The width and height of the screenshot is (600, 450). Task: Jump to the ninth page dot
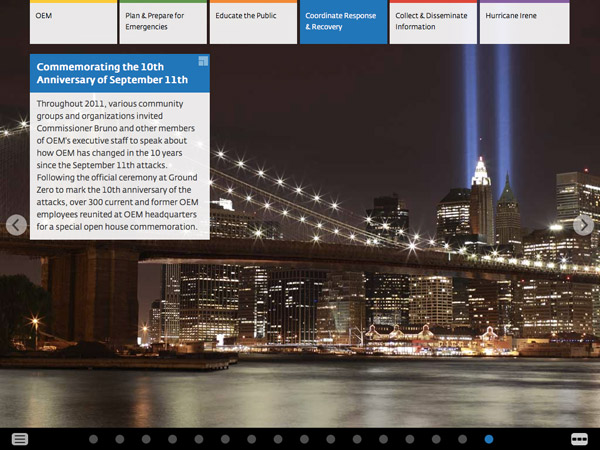click(305, 439)
